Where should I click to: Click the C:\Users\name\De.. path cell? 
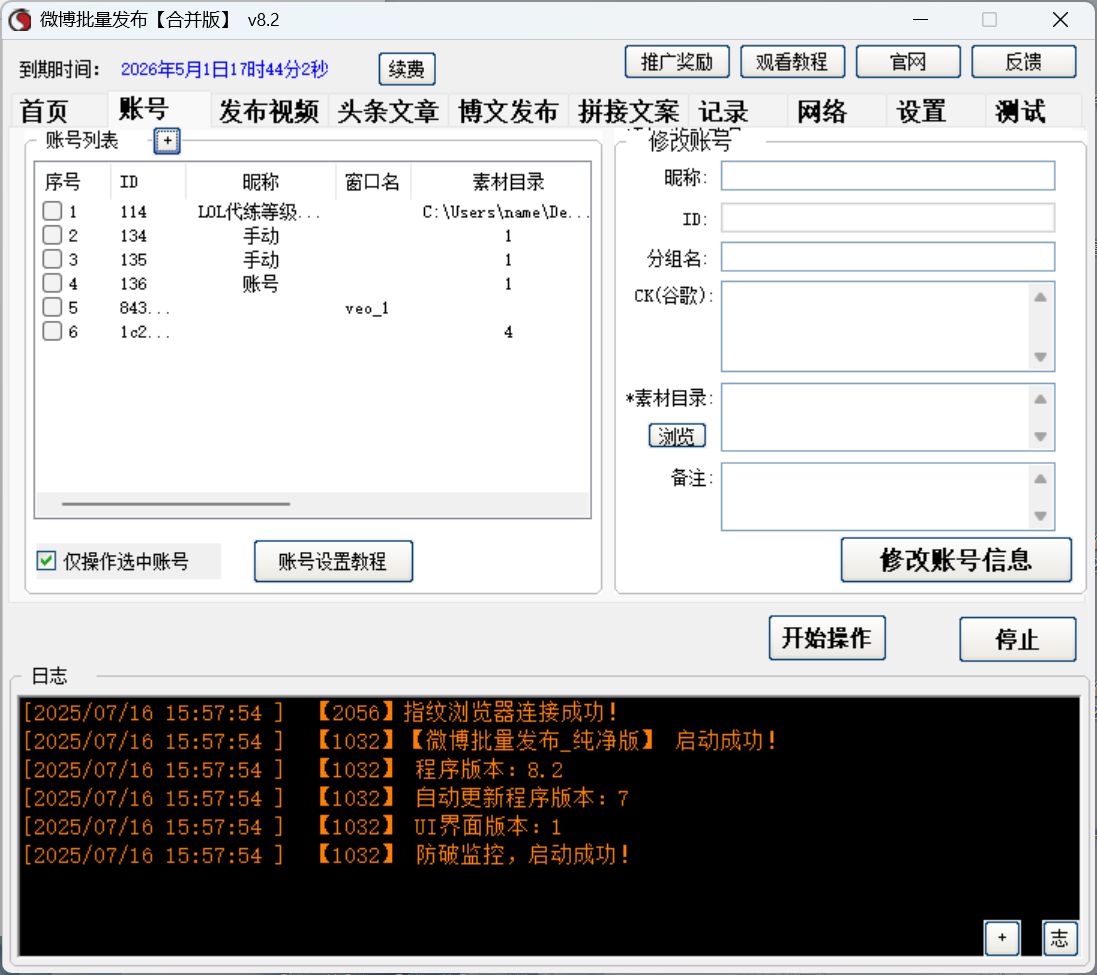(x=505, y=212)
